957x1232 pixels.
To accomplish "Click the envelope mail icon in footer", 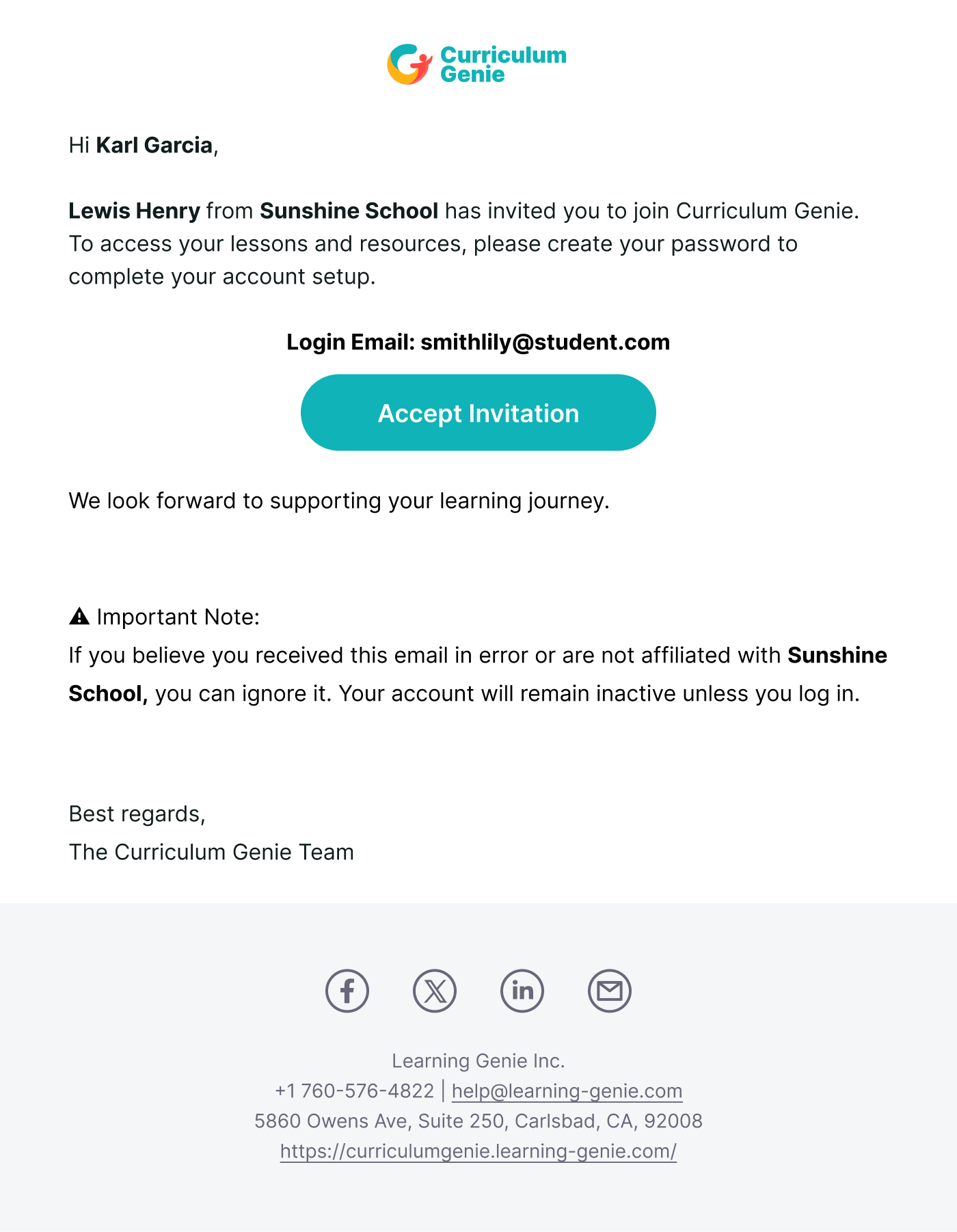I will tap(610, 991).
